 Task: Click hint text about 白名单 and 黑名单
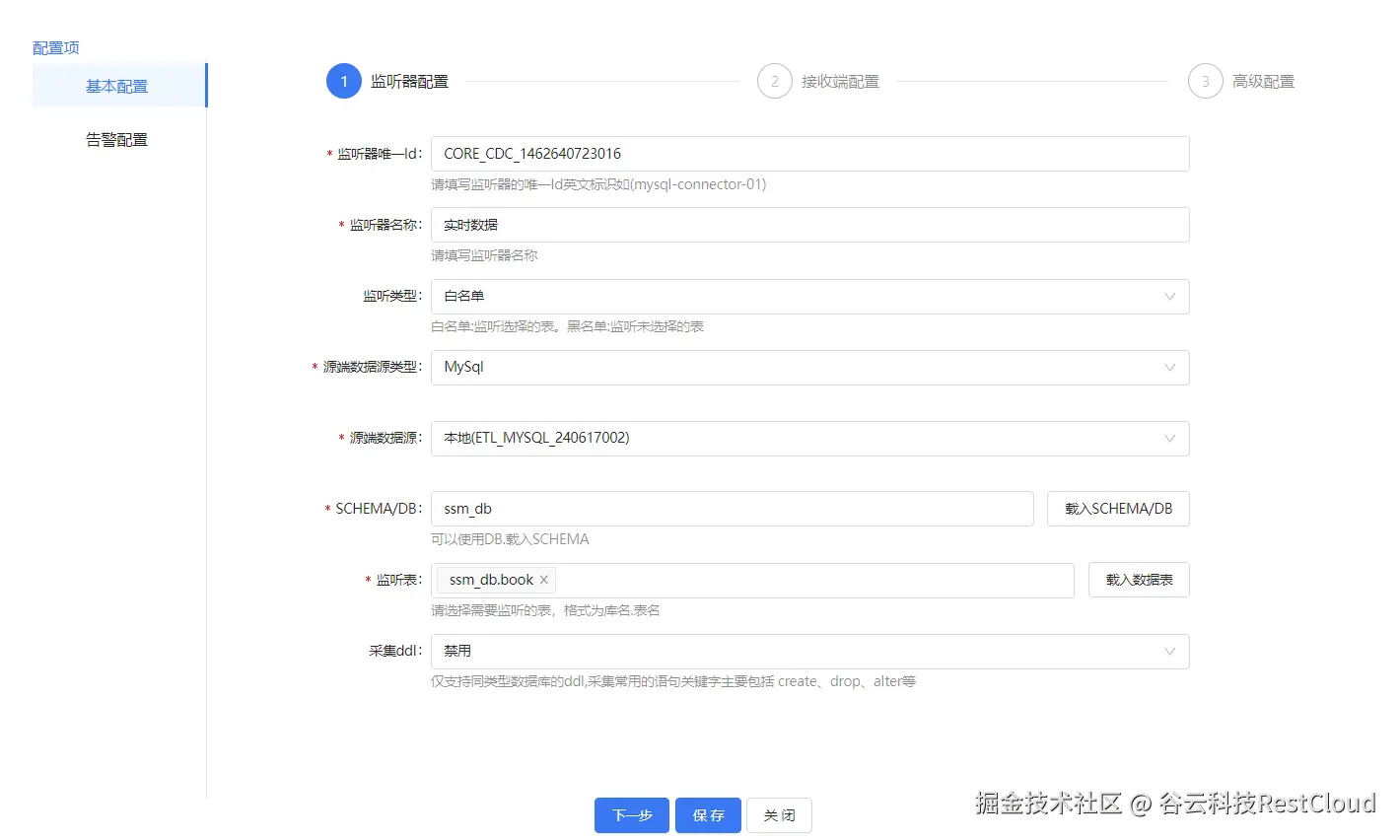click(x=567, y=326)
